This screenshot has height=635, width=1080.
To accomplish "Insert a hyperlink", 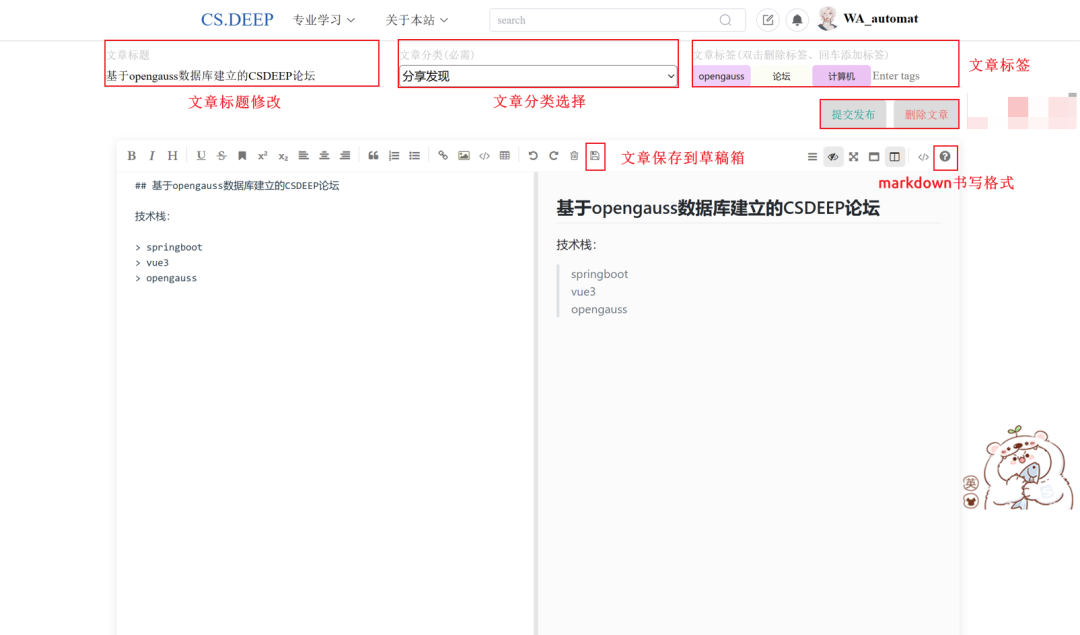I will point(443,156).
